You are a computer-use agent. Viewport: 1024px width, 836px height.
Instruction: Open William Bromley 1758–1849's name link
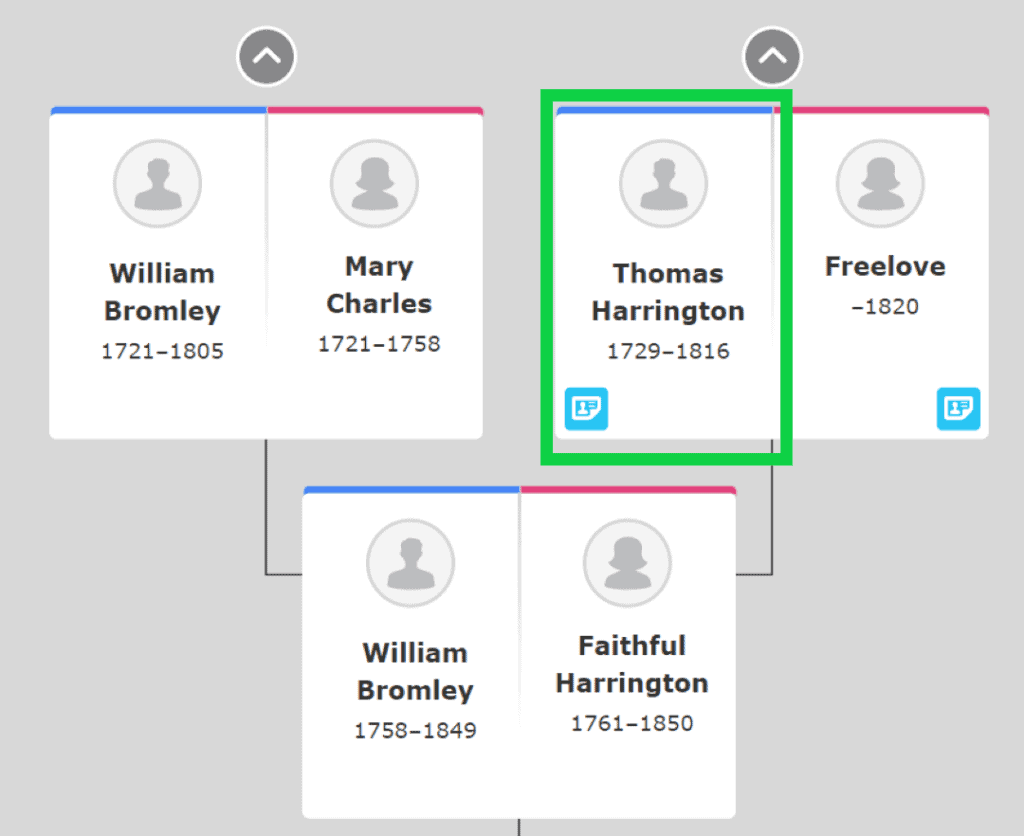click(x=415, y=671)
